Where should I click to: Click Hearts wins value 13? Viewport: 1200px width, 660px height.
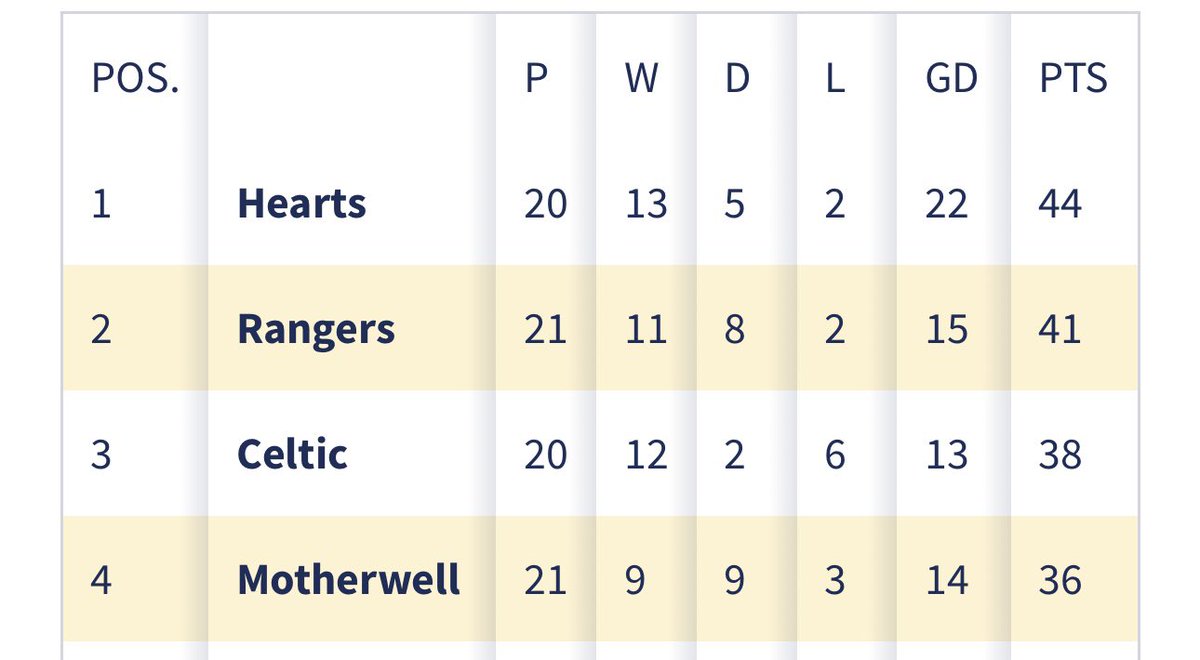[646, 204]
